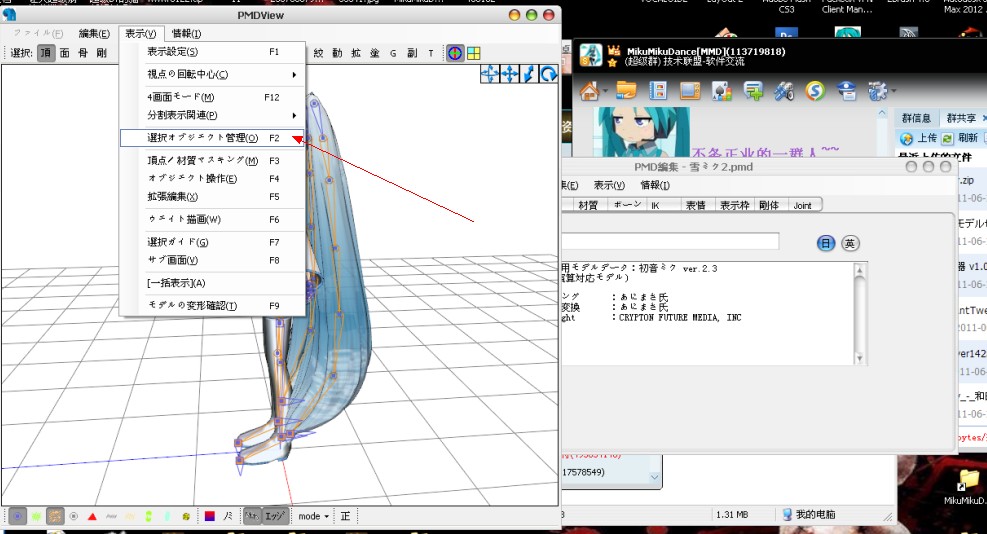This screenshot has width=987, height=534.
Task: Click the spade card games icon in chat
Action: coord(721,92)
